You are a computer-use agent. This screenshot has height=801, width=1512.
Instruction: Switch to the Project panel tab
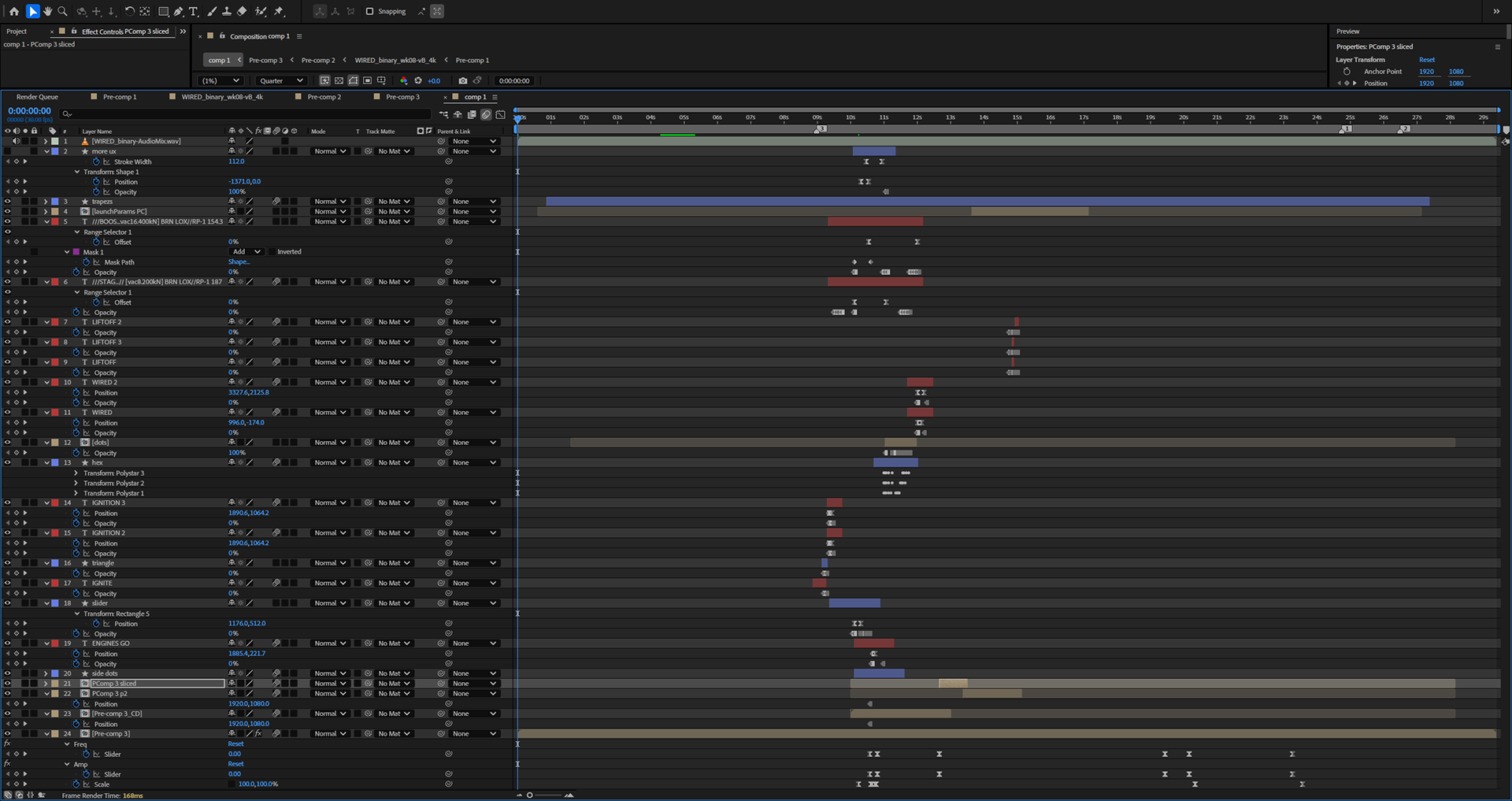[17, 32]
